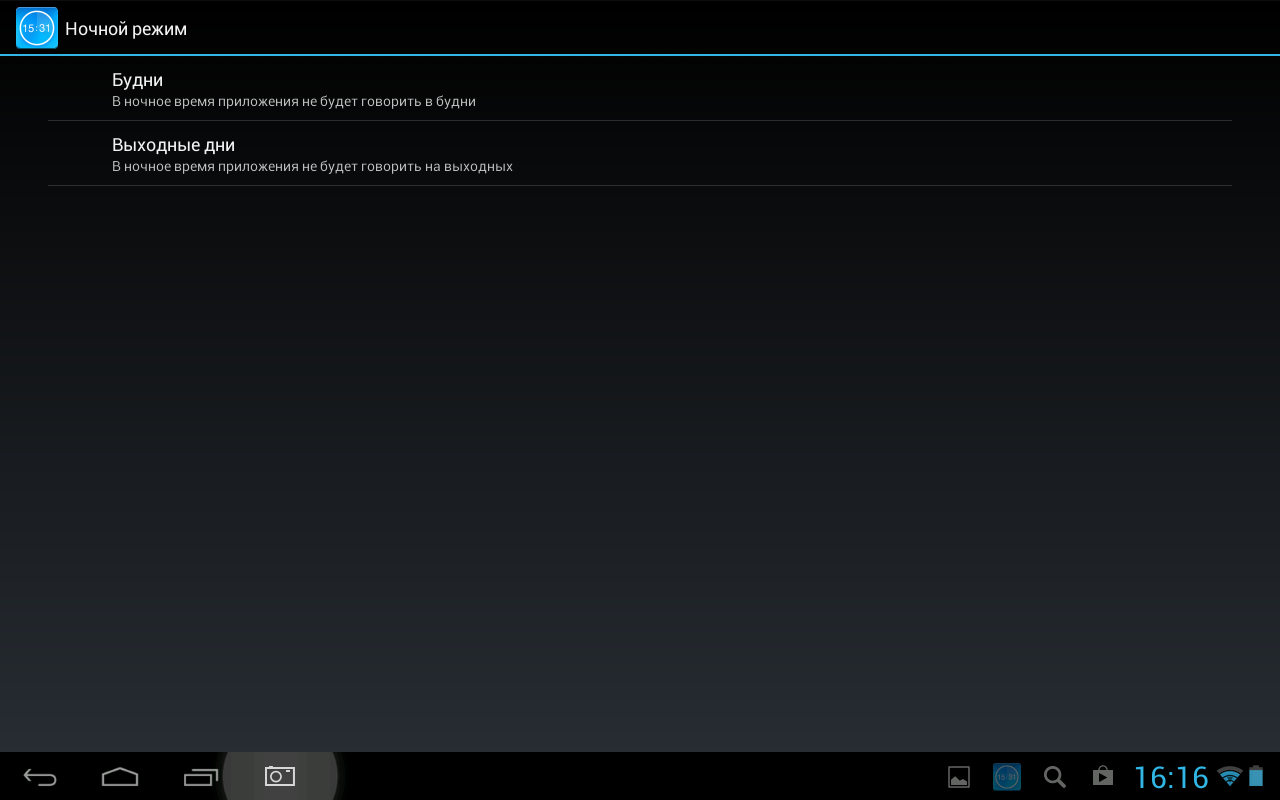This screenshot has height=800, width=1280.
Task: Tap the talking clock app icon in header
Action: pyautogui.click(x=37, y=28)
